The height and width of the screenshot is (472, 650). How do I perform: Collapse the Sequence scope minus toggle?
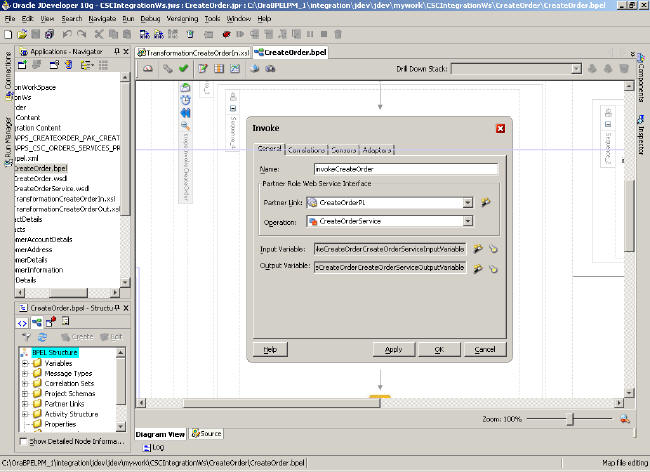click(233, 109)
